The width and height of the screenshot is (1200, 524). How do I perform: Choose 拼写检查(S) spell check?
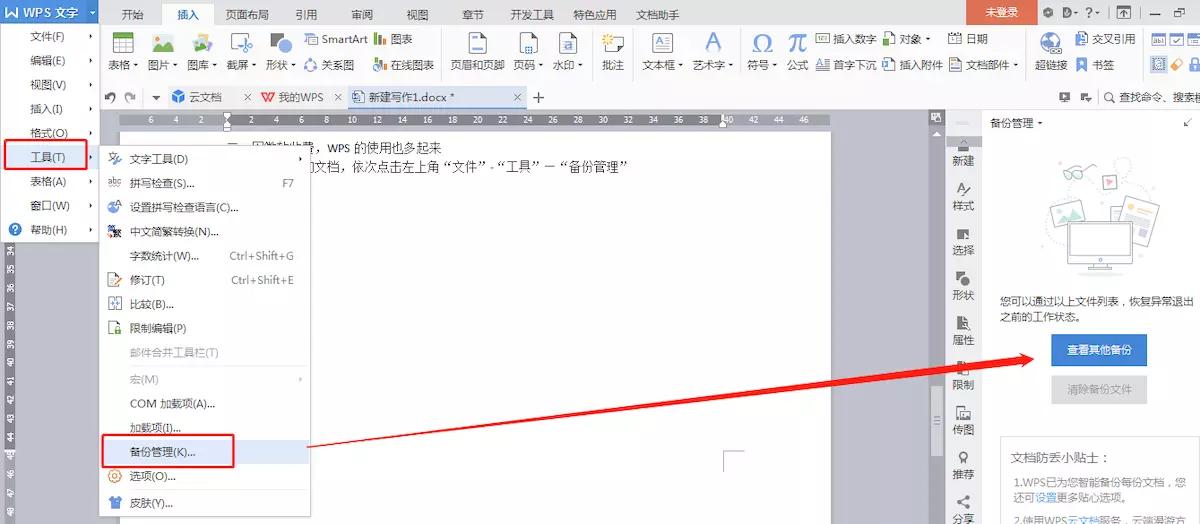[x=205, y=183]
